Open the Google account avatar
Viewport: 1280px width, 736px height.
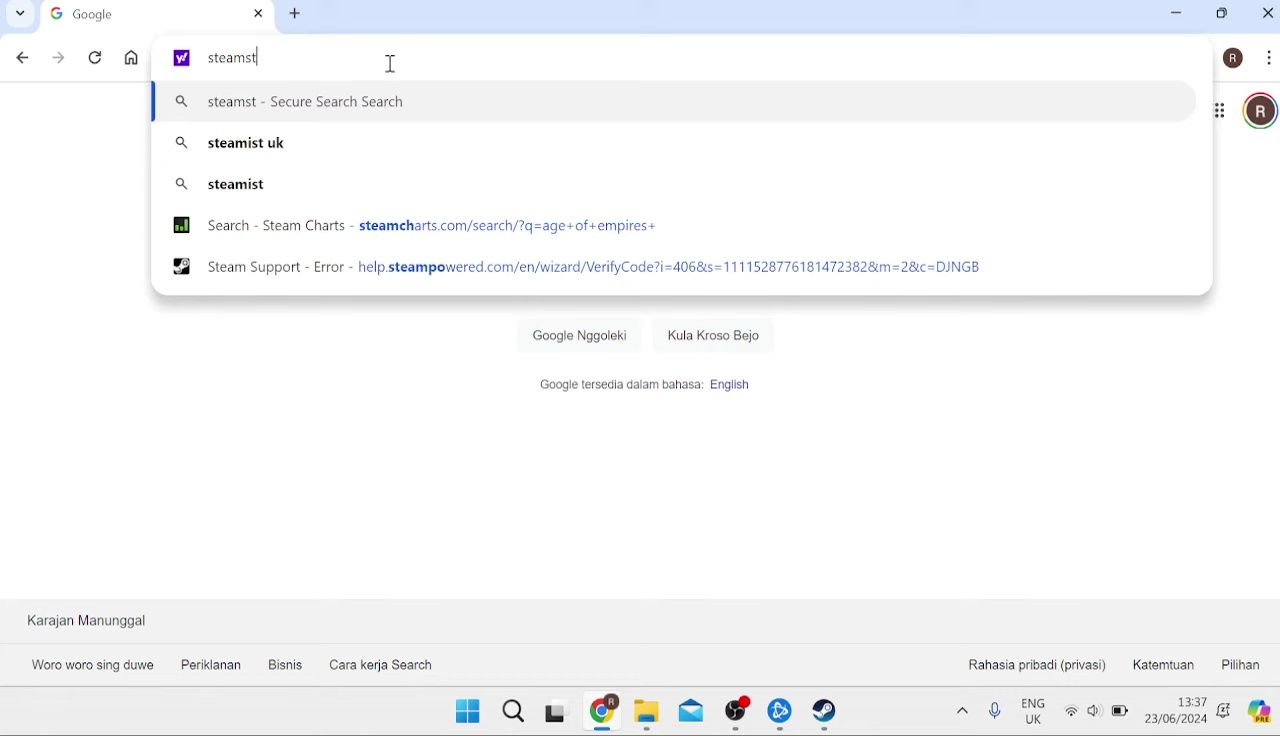1260,111
